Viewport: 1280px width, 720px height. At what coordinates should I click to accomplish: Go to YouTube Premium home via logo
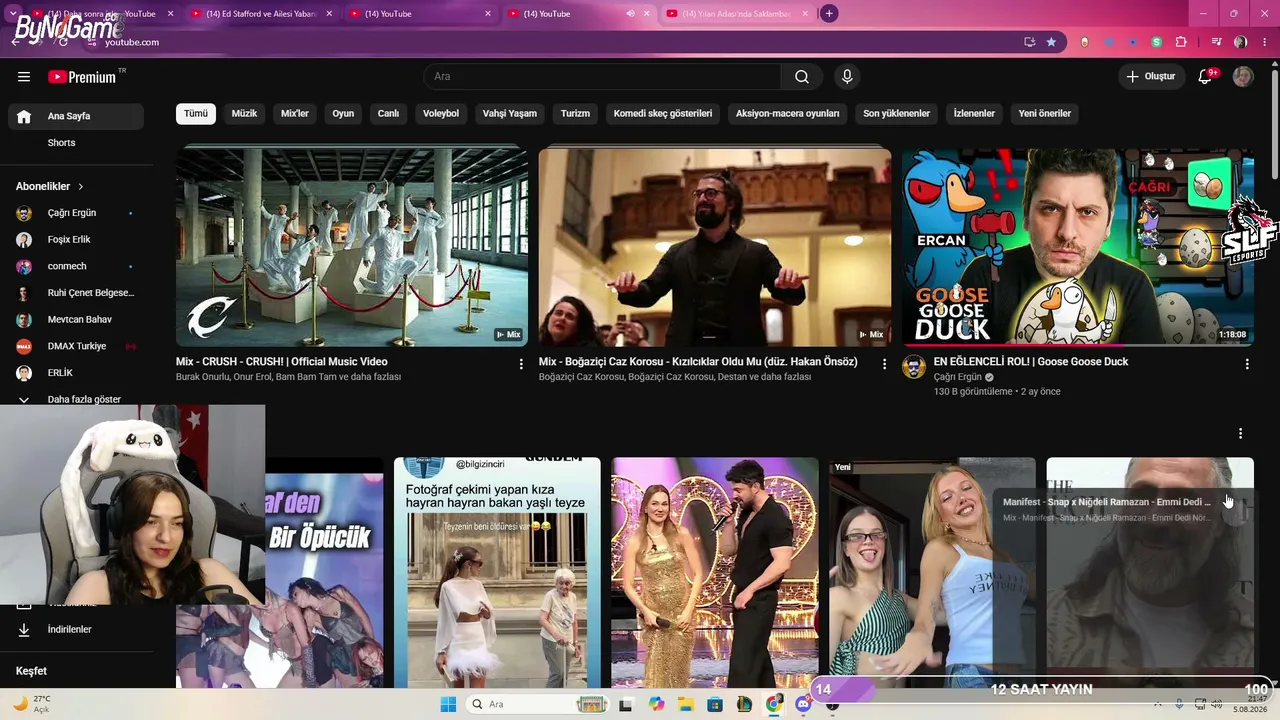tap(82, 77)
